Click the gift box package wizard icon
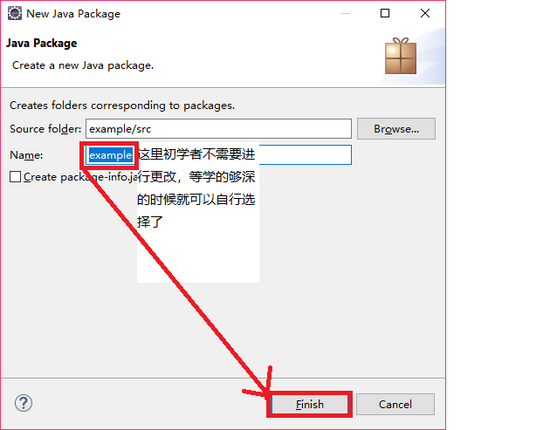550x430 pixels. [401, 56]
